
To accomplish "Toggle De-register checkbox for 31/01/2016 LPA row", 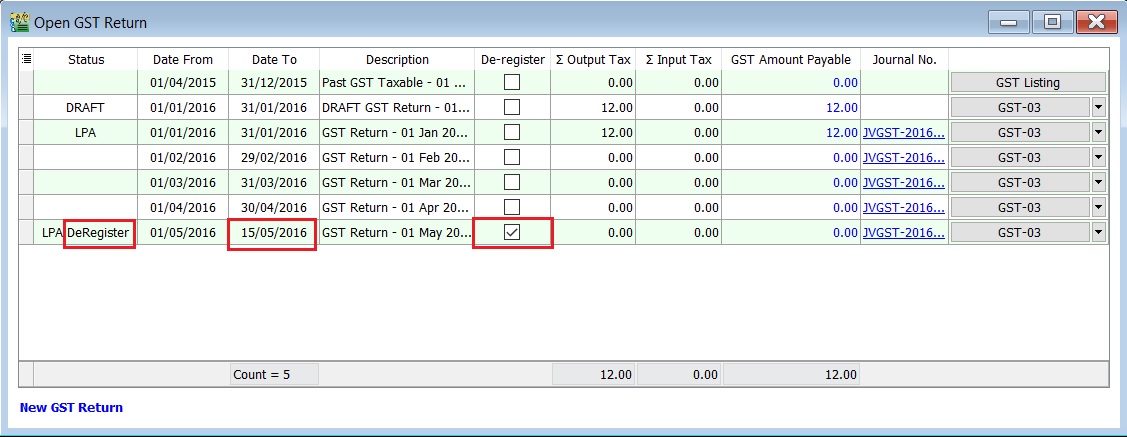I will 512,132.
